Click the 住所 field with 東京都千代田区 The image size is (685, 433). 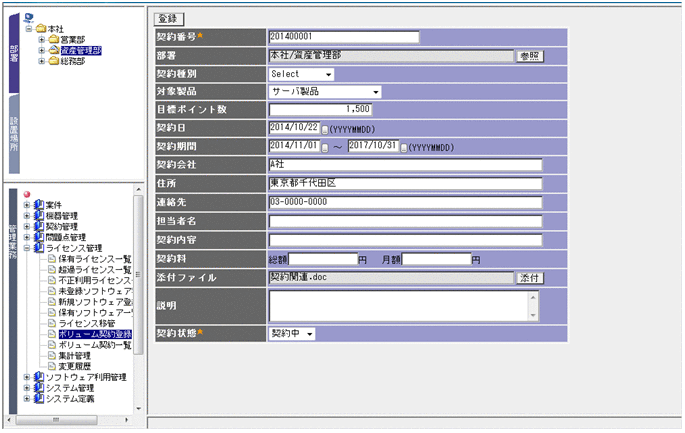tap(405, 183)
